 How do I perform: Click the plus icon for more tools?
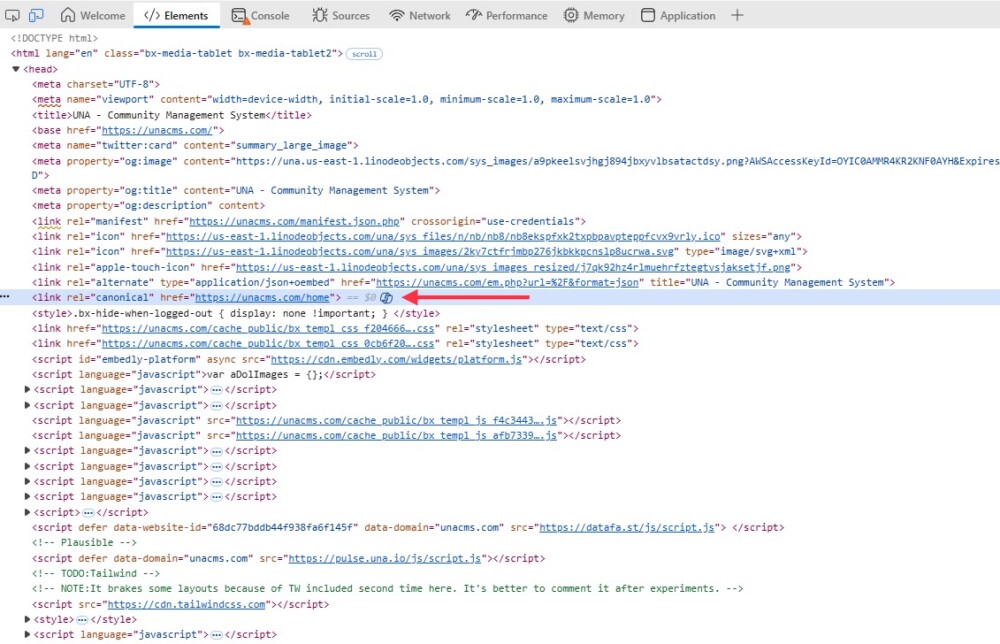[x=737, y=15]
